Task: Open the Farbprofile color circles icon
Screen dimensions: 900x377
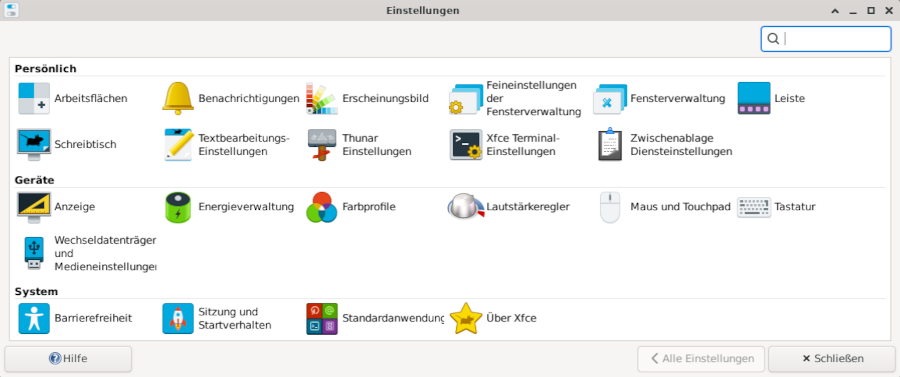Action: click(321, 207)
